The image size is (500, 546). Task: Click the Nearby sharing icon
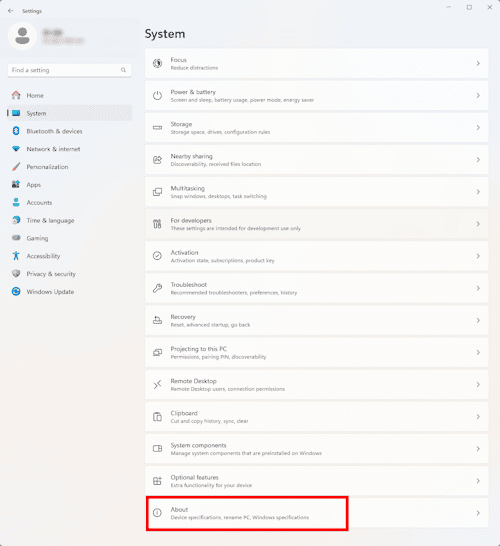click(x=157, y=160)
